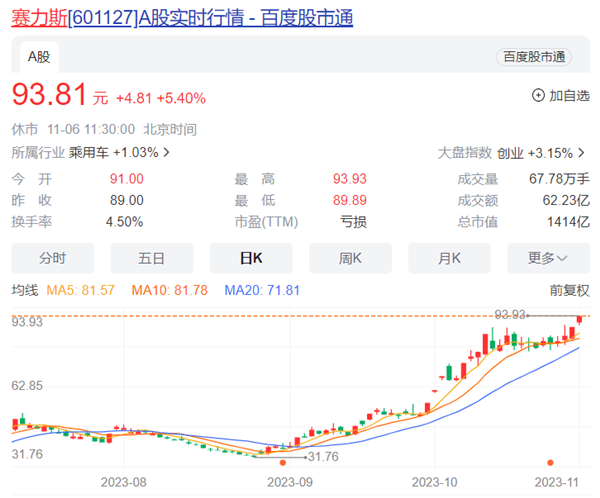Select the A股 tab

click(39, 57)
